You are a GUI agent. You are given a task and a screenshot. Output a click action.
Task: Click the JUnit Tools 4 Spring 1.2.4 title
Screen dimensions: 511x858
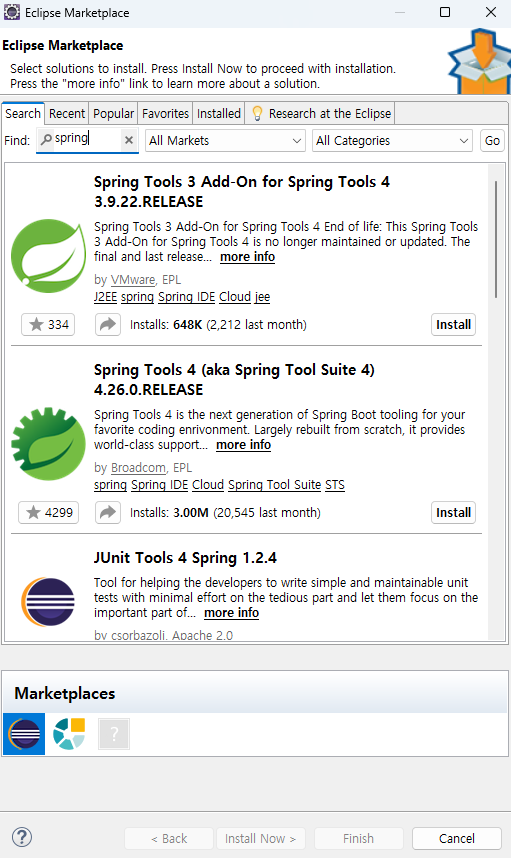(185, 558)
